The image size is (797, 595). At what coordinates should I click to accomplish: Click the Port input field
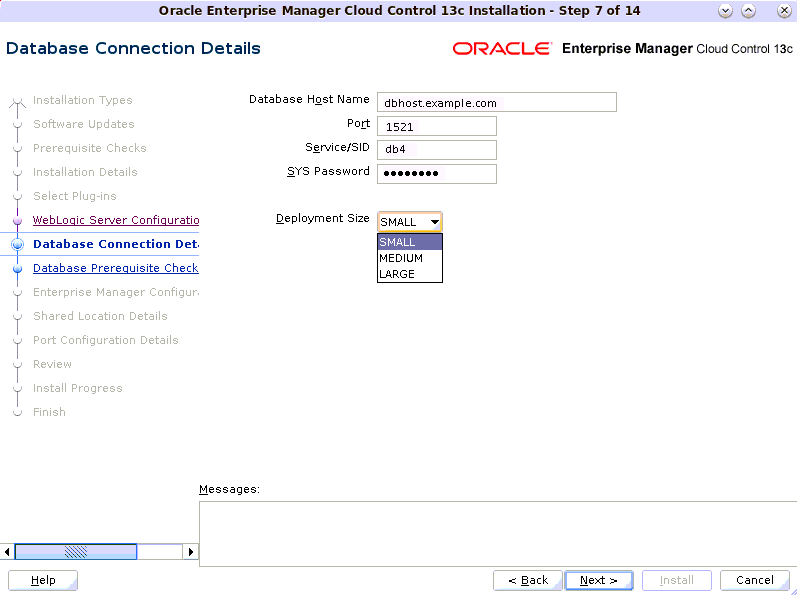tap(437, 126)
